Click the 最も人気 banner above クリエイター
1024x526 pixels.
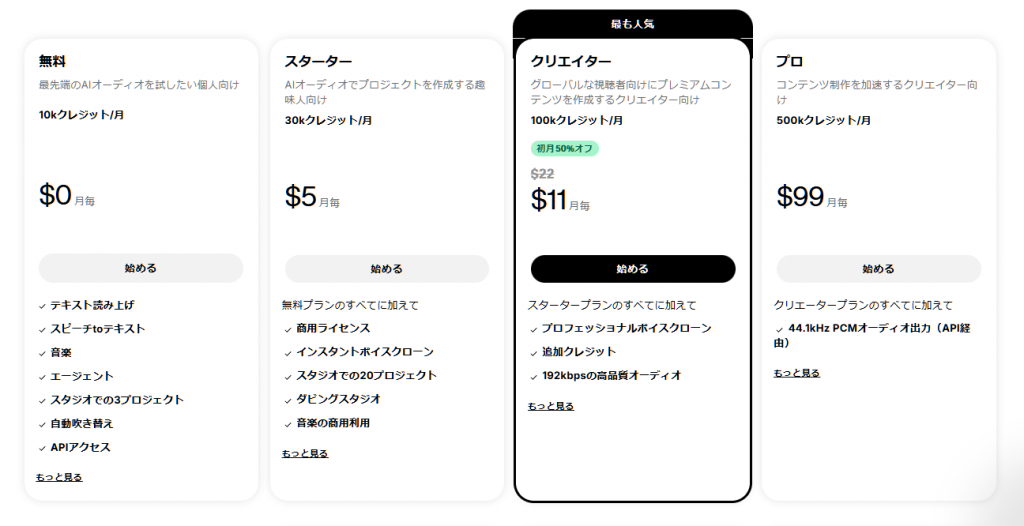click(632, 23)
